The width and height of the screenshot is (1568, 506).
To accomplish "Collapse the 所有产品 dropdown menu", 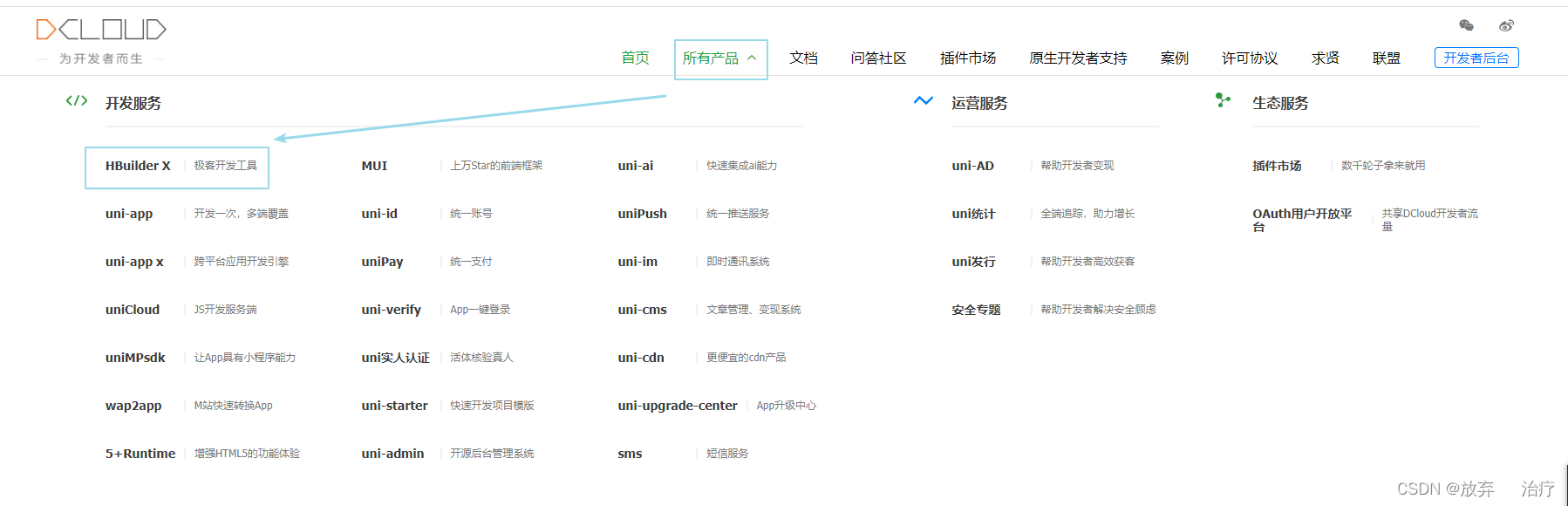I will (x=720, y=58).
